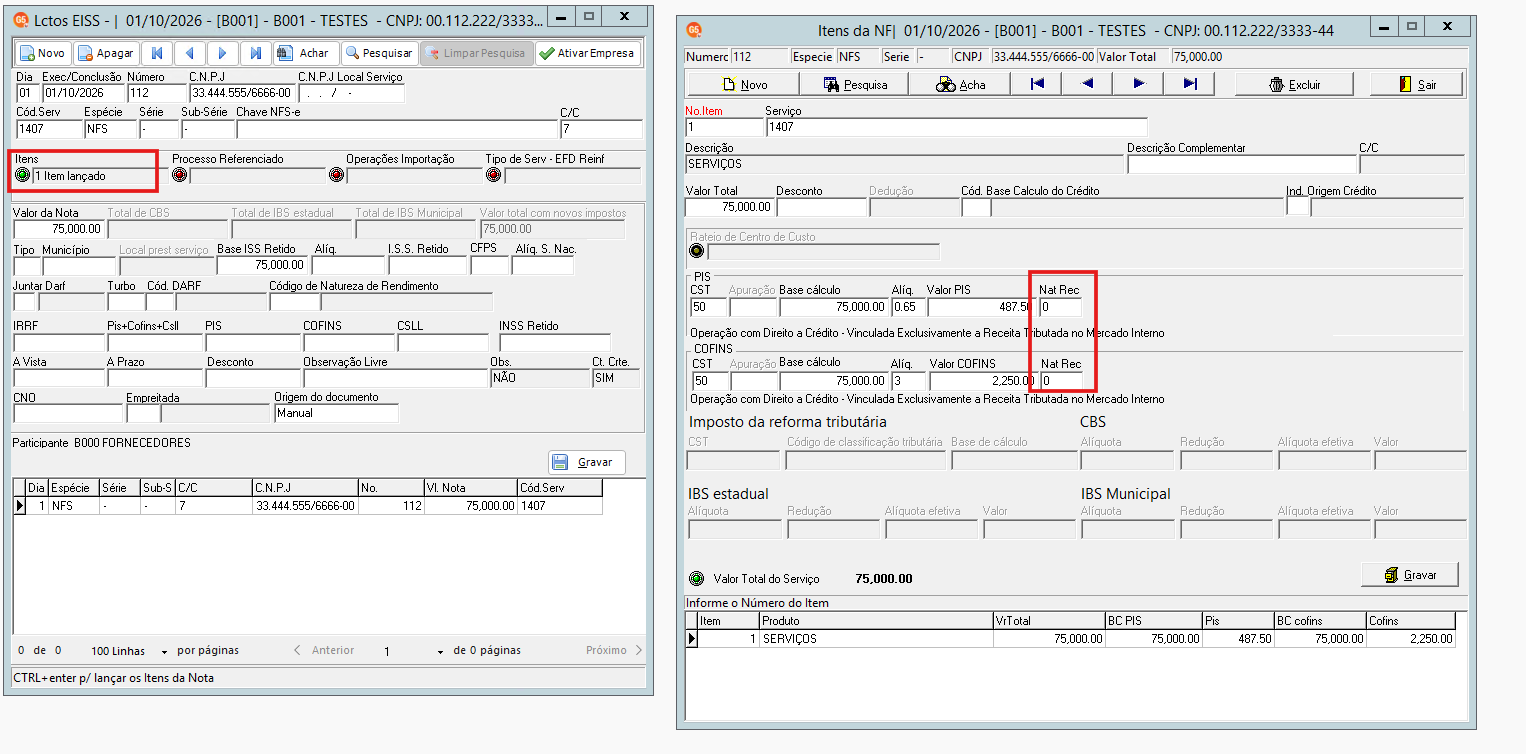Click the red Operações Importação indicator

pos(337,176)
